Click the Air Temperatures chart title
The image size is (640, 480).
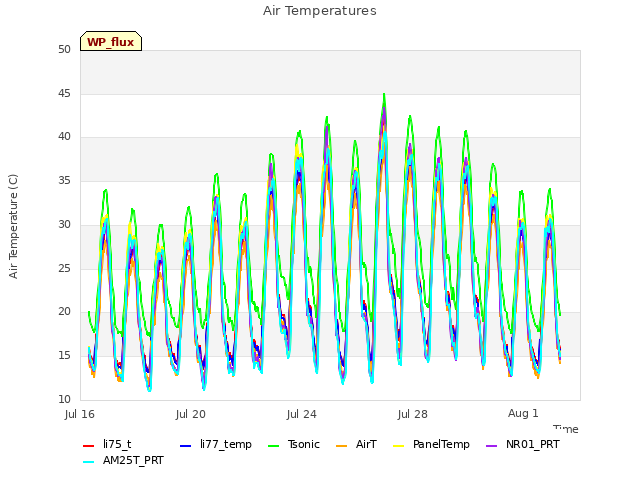click(x=320, y=11)
